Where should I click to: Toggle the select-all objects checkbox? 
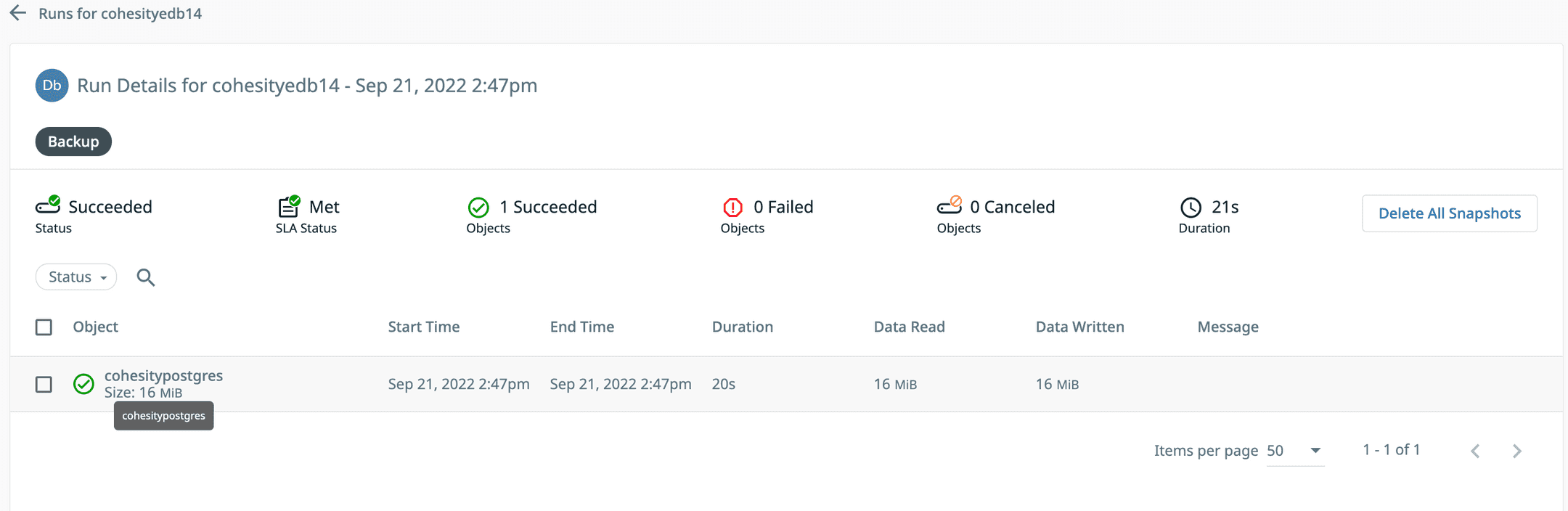tap(44, 327)
